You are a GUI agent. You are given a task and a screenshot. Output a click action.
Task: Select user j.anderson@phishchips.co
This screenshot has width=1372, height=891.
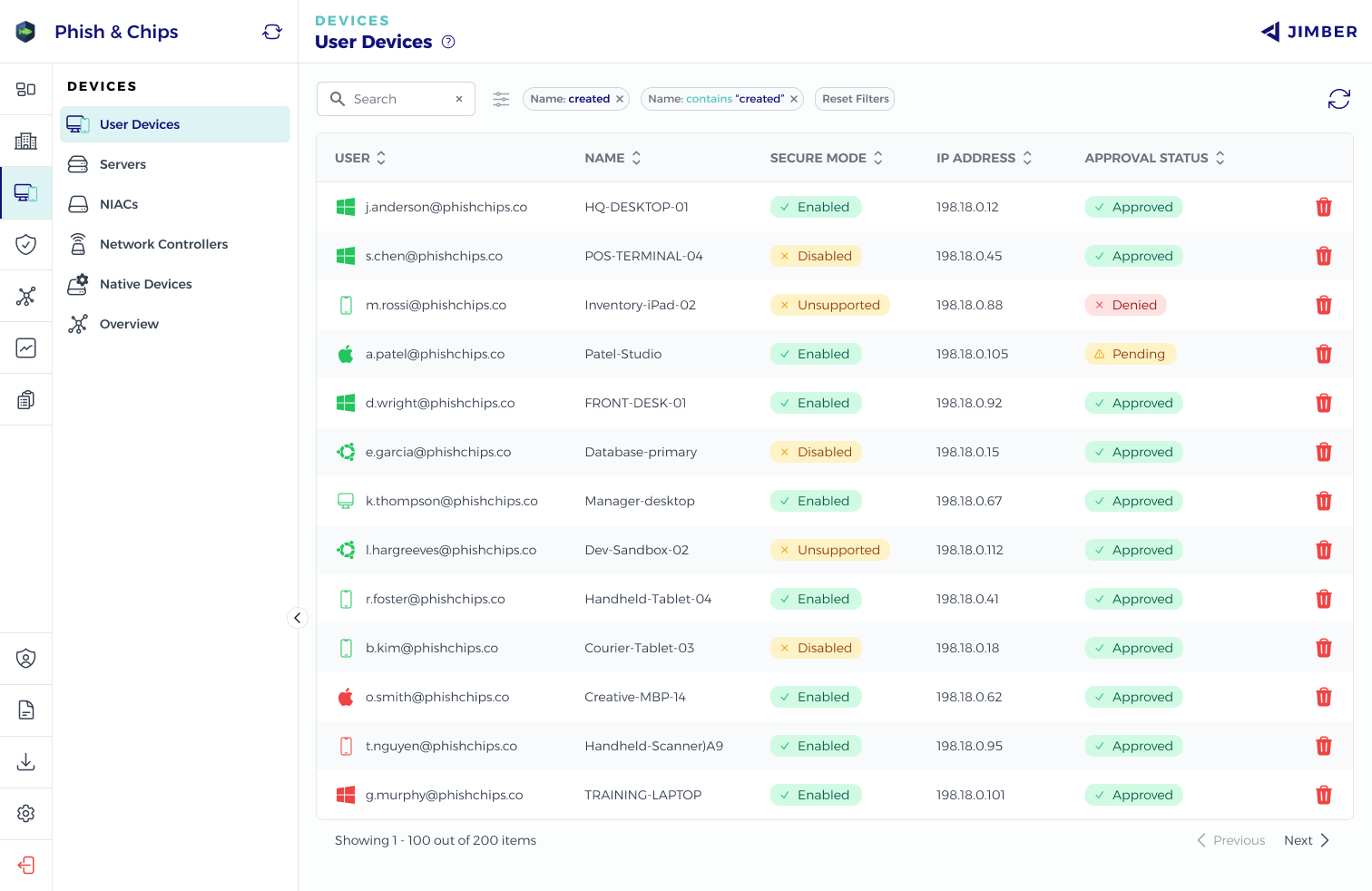[x=446, y=207]
